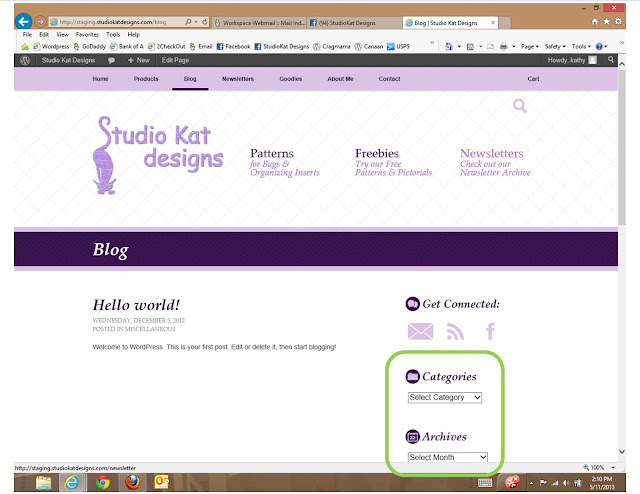Open the Freebies header link

(393, 163)
